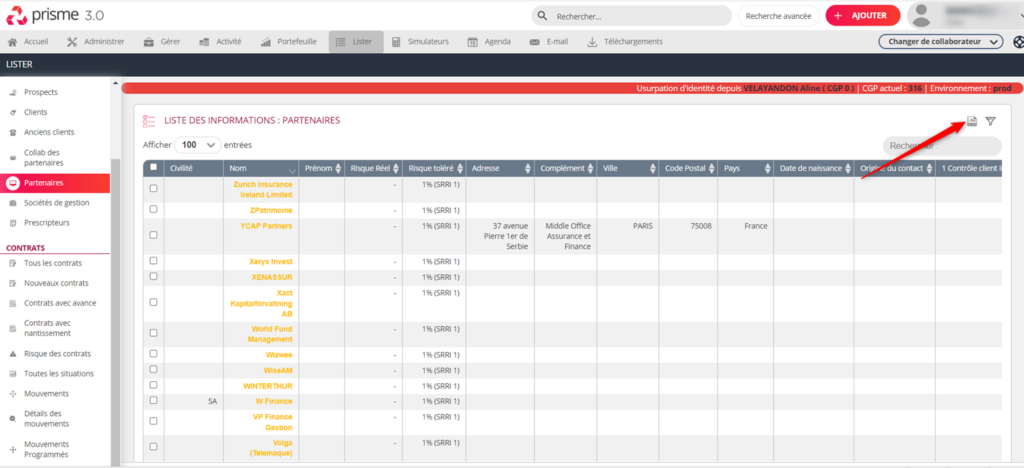
Task: Check the select-all header checkbox
Action: point(153,168)
